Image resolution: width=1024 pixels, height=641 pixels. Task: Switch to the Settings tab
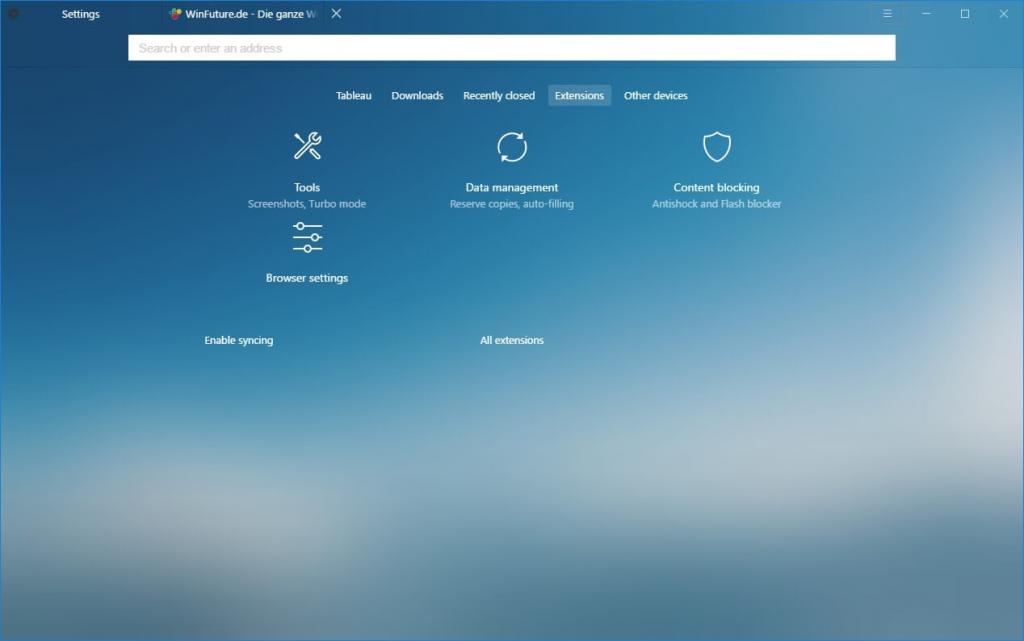(x=80, y=14)
